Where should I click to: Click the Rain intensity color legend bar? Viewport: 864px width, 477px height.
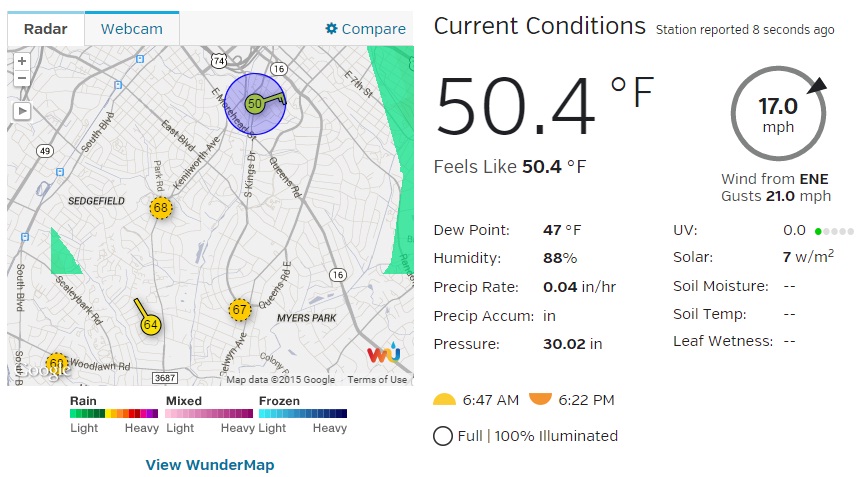coord(114,414)
